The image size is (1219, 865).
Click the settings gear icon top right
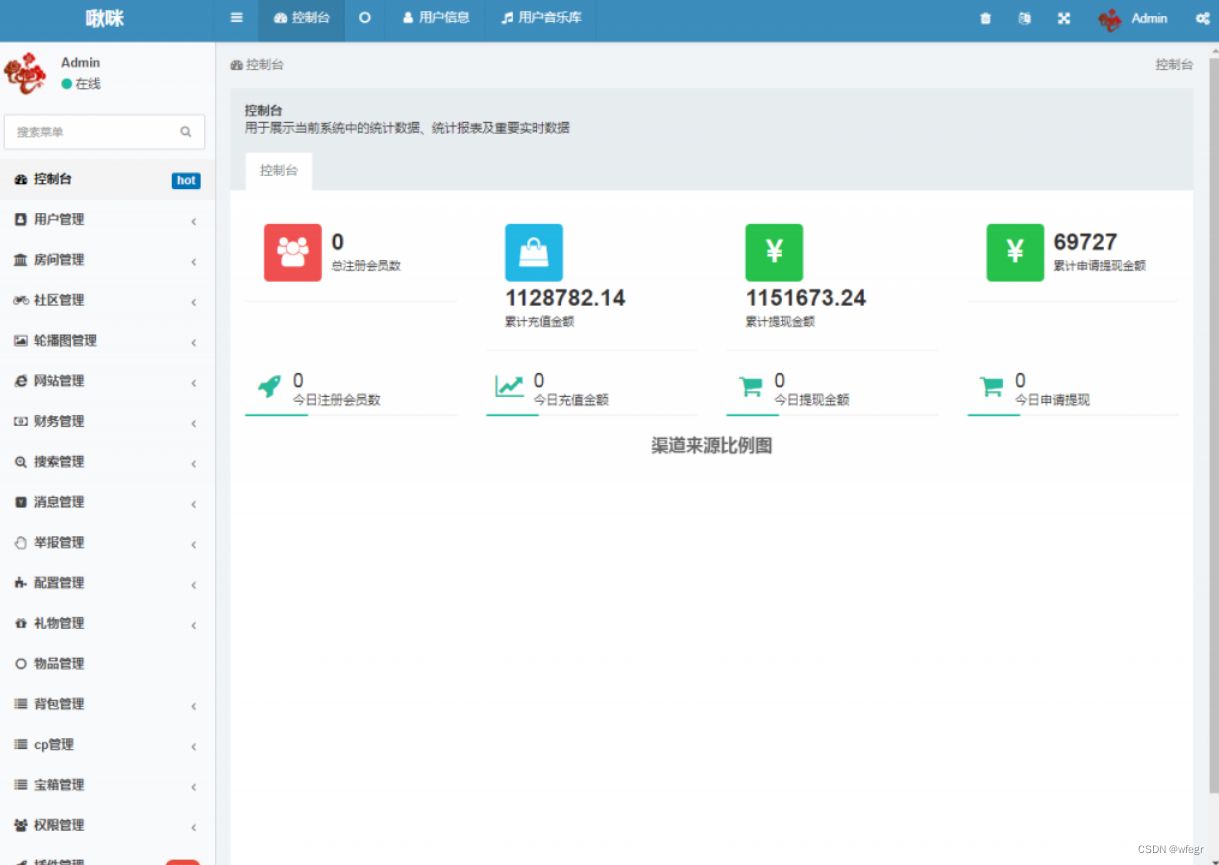1201,18
